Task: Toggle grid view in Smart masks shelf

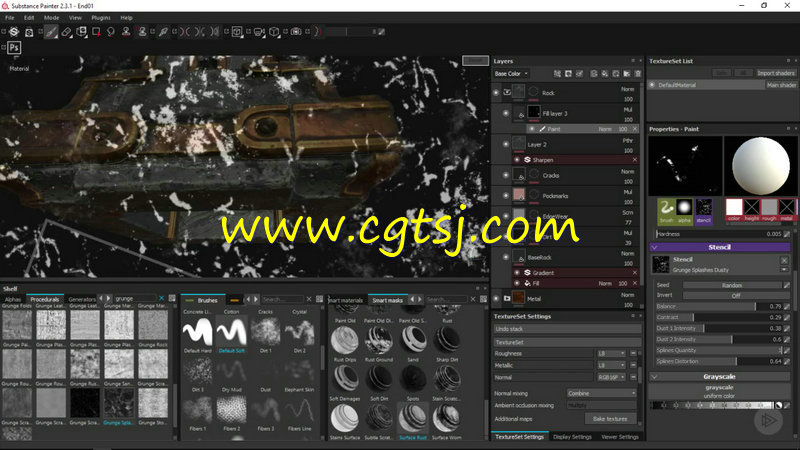Action: pos(483,299)
